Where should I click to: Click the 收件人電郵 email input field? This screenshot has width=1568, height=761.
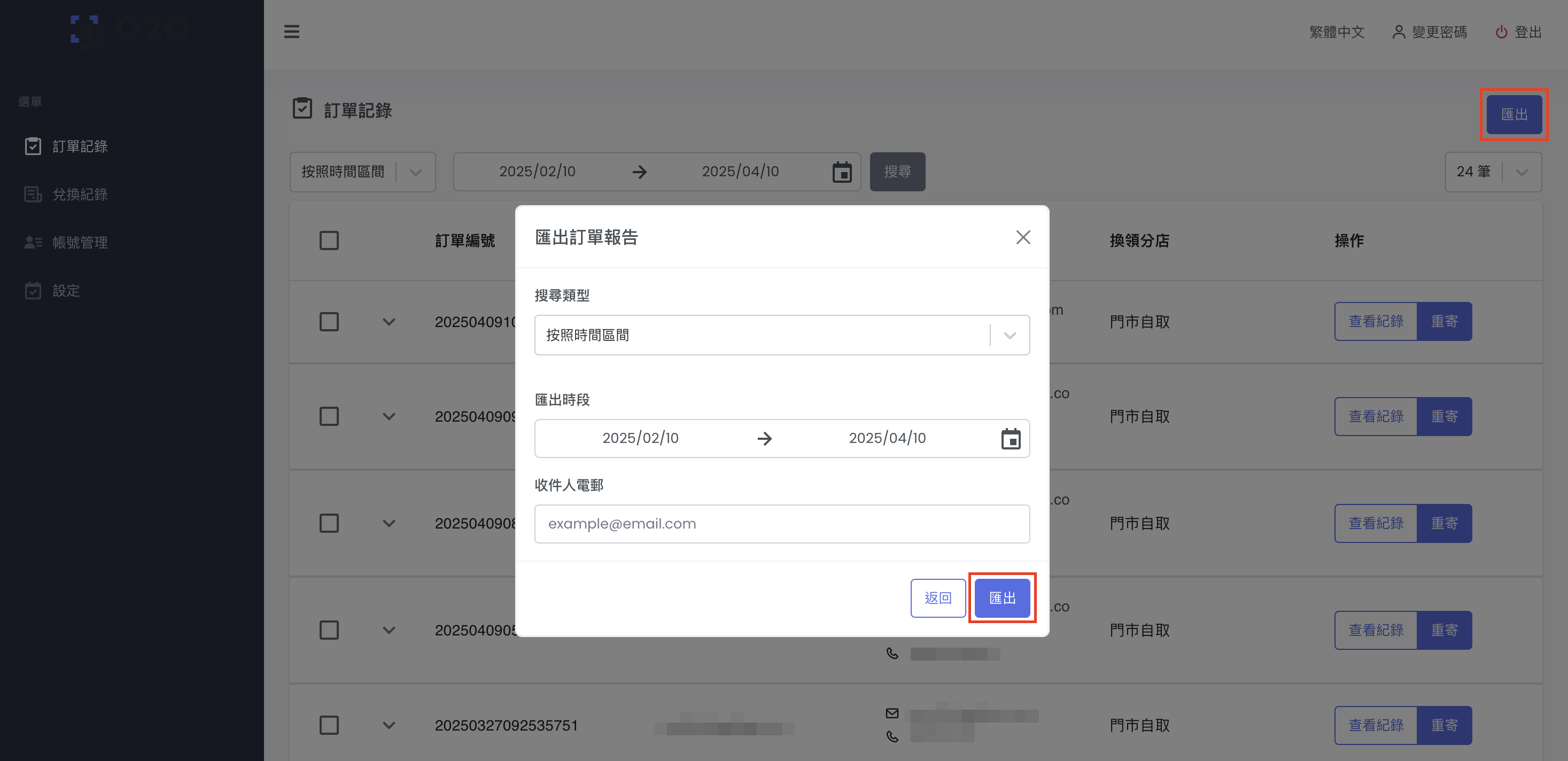pyautogui.click(x=781, y=524)
